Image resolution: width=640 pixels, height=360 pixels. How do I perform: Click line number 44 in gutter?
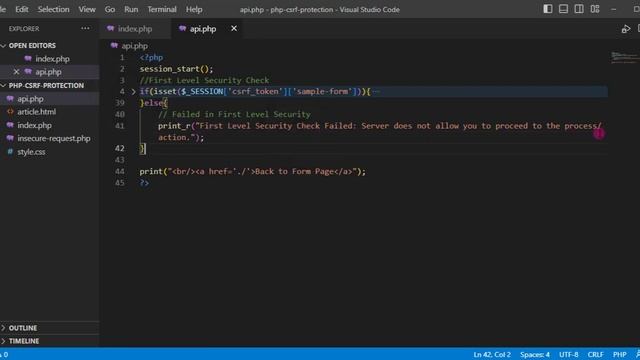(120, 171)
